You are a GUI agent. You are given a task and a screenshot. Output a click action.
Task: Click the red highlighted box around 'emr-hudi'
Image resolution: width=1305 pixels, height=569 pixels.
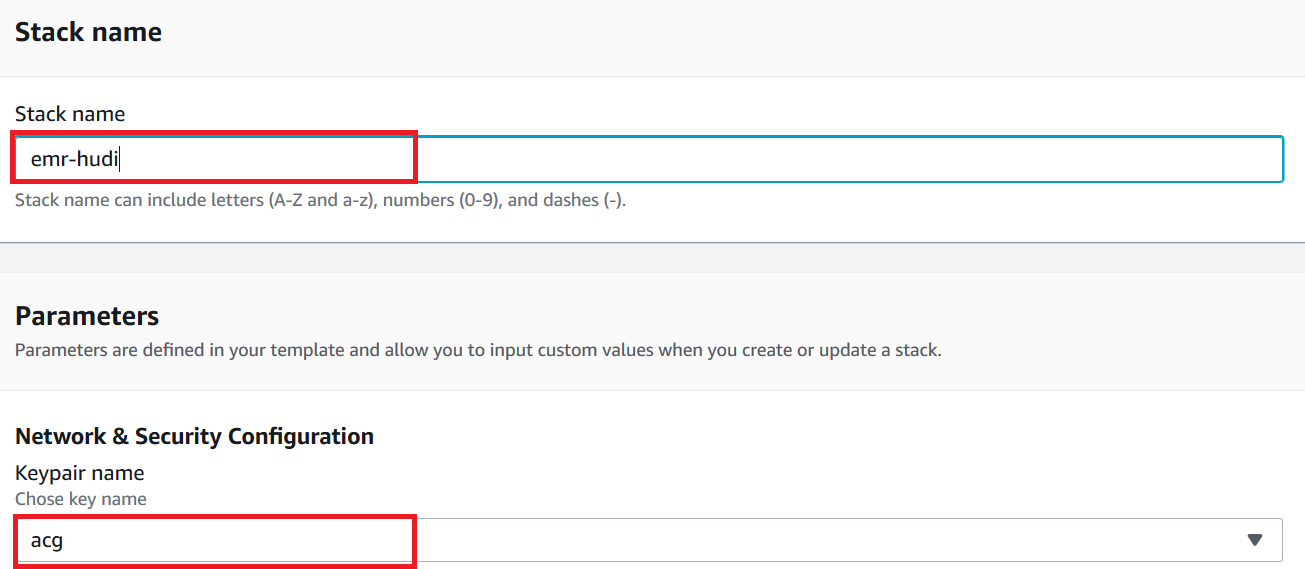(x=214, y=158)
